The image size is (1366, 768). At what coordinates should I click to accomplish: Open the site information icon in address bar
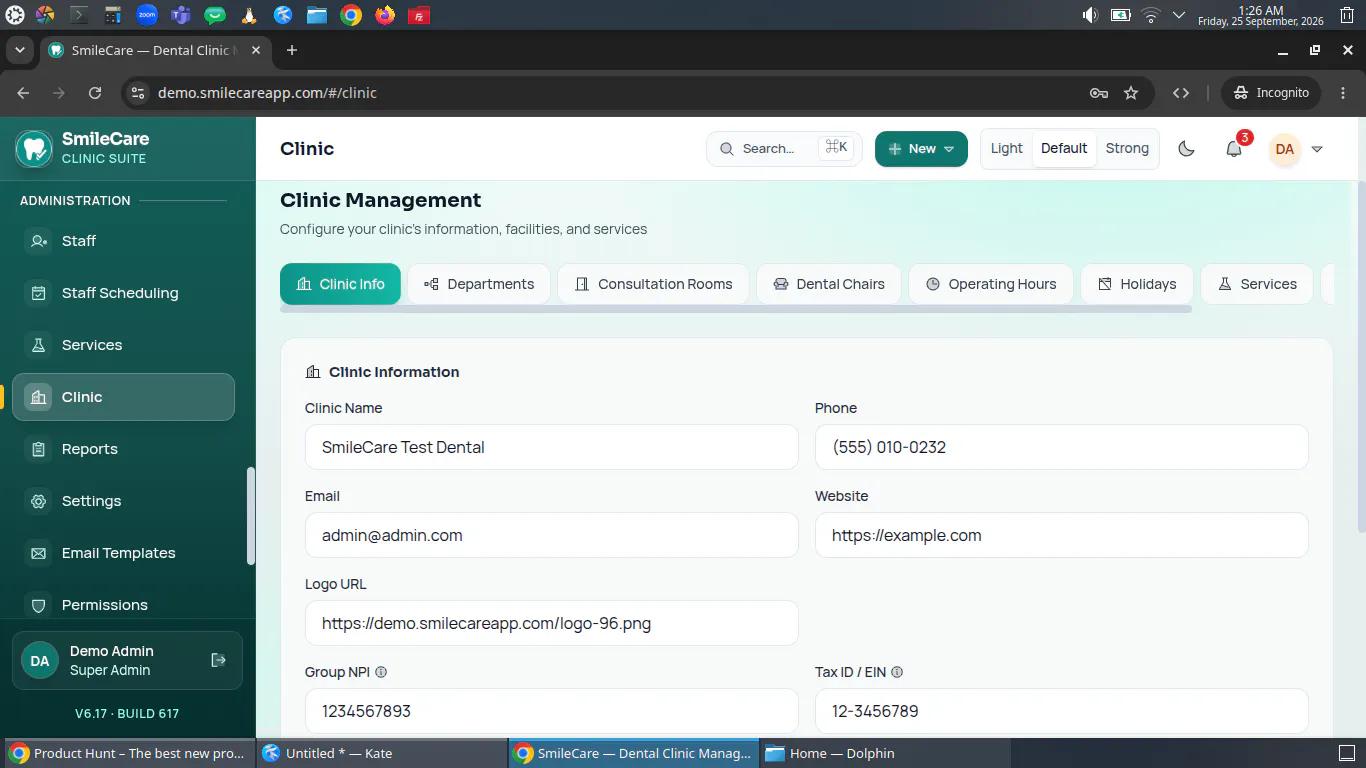pos(138,93)
